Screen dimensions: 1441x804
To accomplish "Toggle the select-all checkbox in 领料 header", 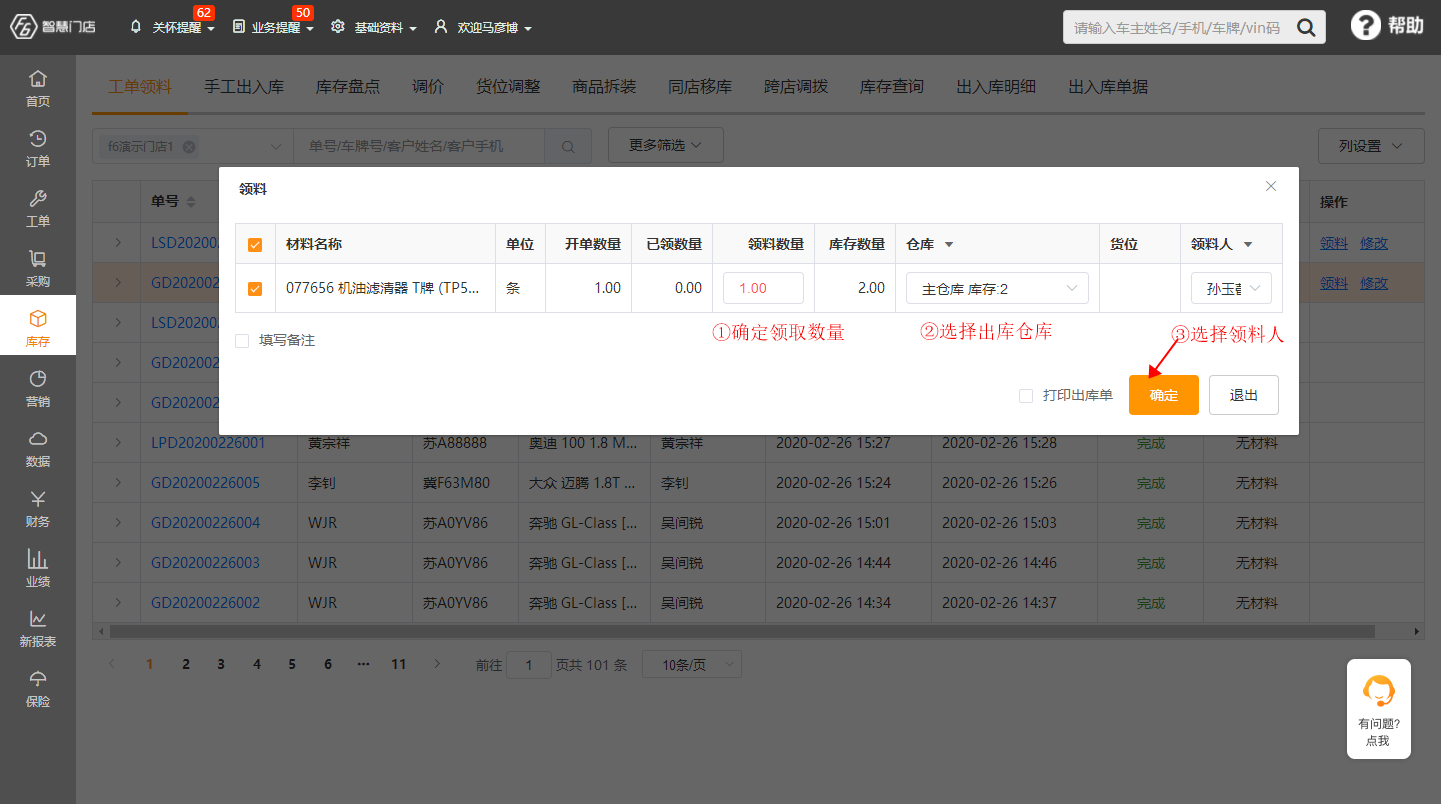I will click(x=255, y=244).
